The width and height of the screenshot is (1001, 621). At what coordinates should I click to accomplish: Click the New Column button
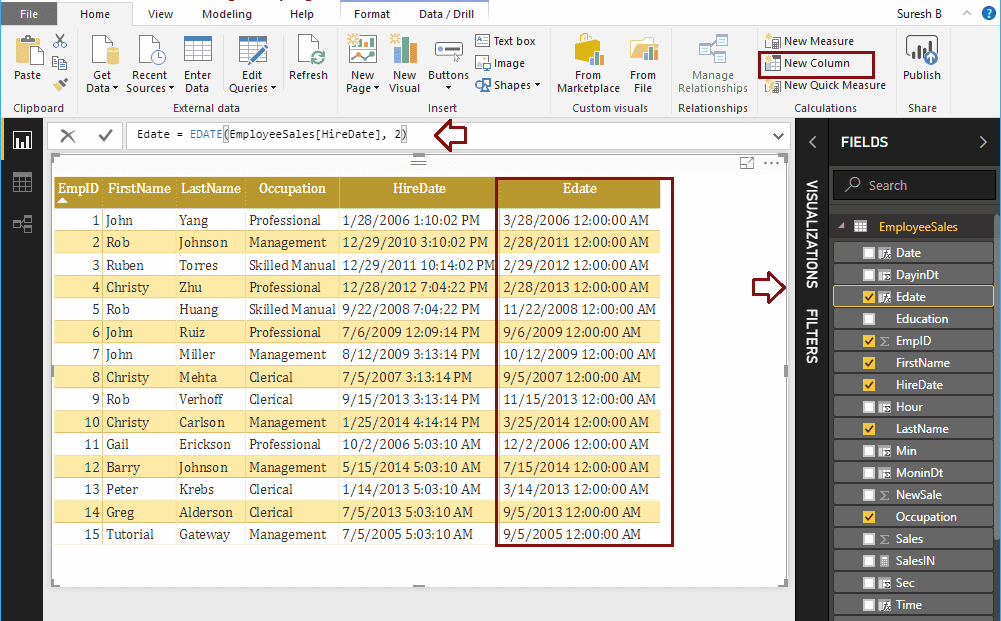pyautogui.click(x=815, y=63)
